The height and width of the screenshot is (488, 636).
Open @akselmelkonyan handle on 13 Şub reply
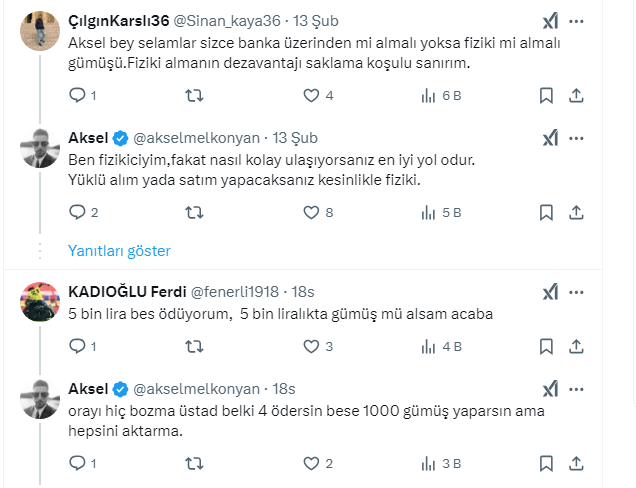[x=196, y=137]
